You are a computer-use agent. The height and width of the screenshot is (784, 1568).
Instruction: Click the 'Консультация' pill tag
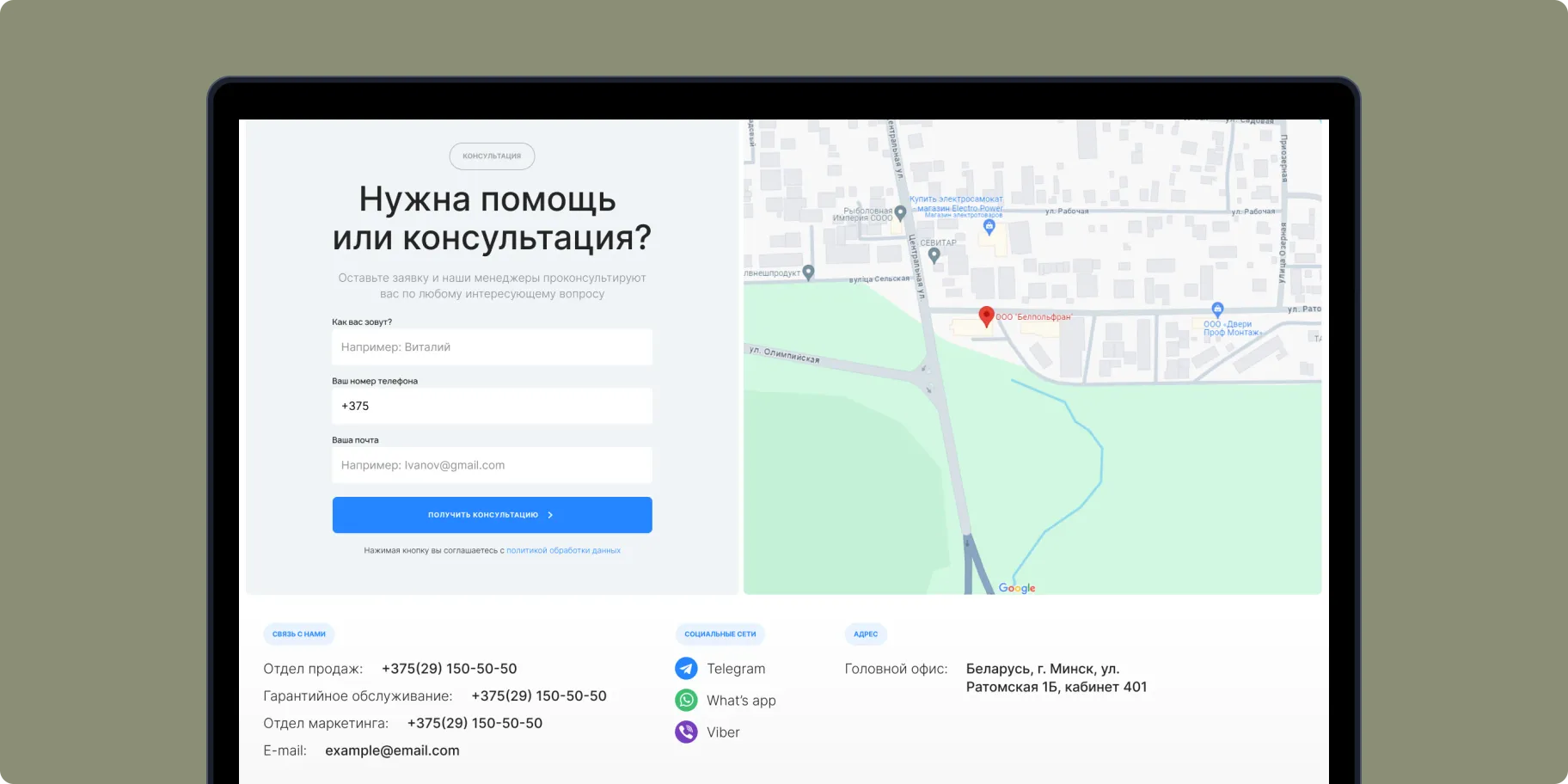point(492,156)
